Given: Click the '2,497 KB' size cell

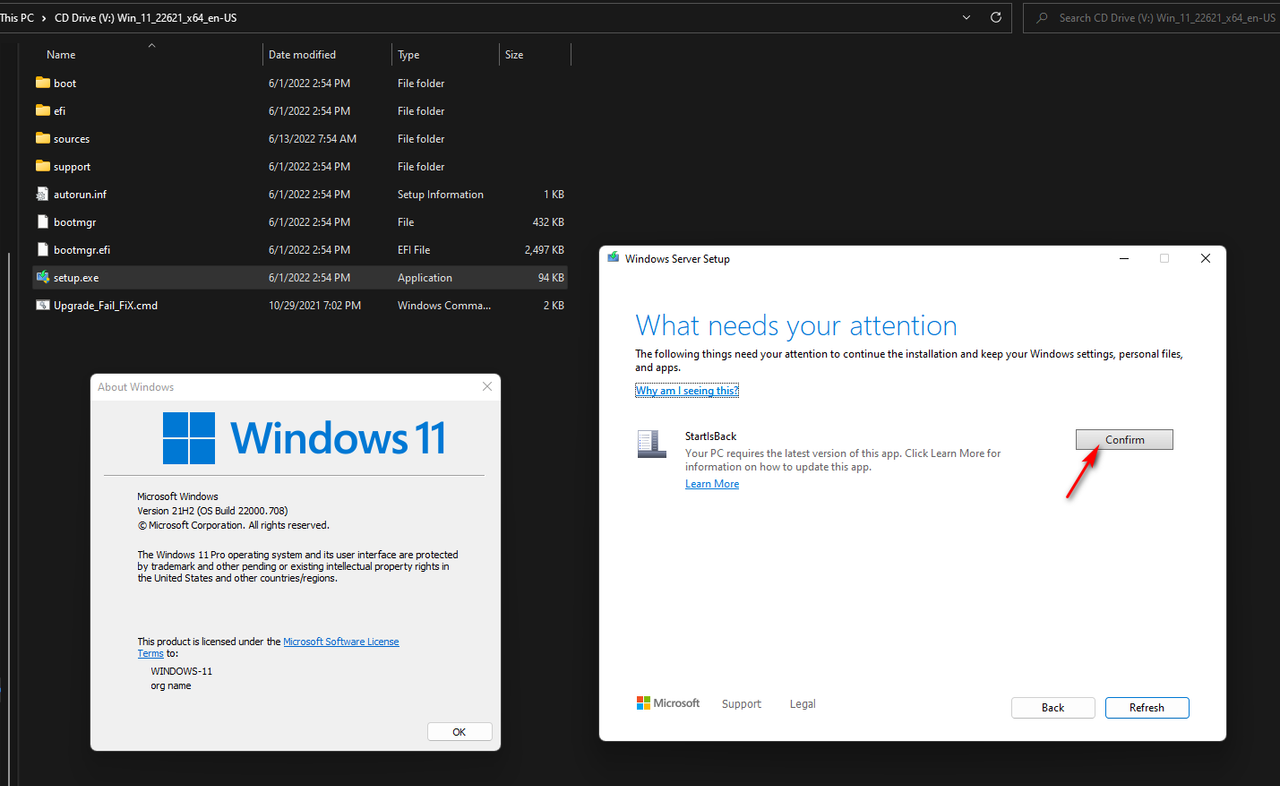Looking at the screenshot, I should coord(545,250).
